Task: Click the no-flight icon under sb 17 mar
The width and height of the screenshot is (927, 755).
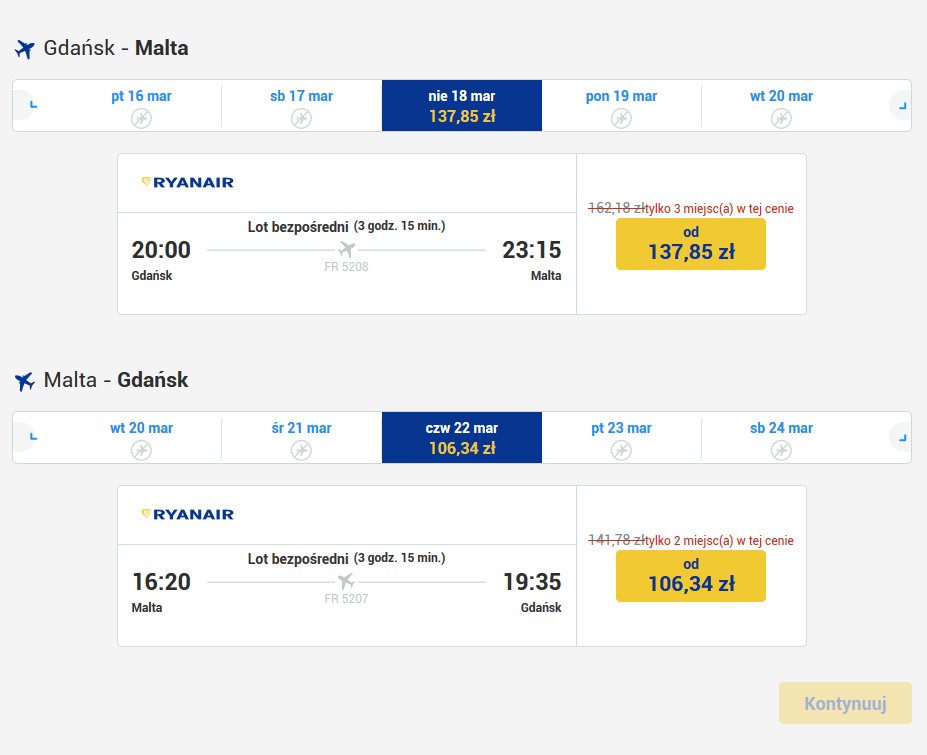Action: point(302,118)
